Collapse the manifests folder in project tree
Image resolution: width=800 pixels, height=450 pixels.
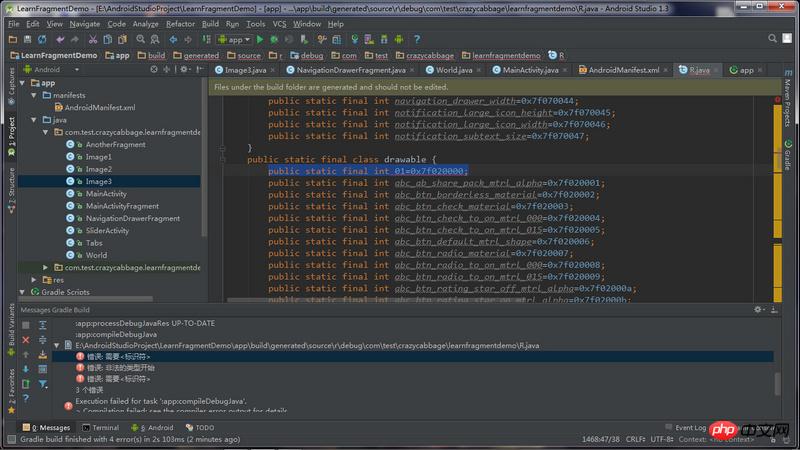pos(33,95)
